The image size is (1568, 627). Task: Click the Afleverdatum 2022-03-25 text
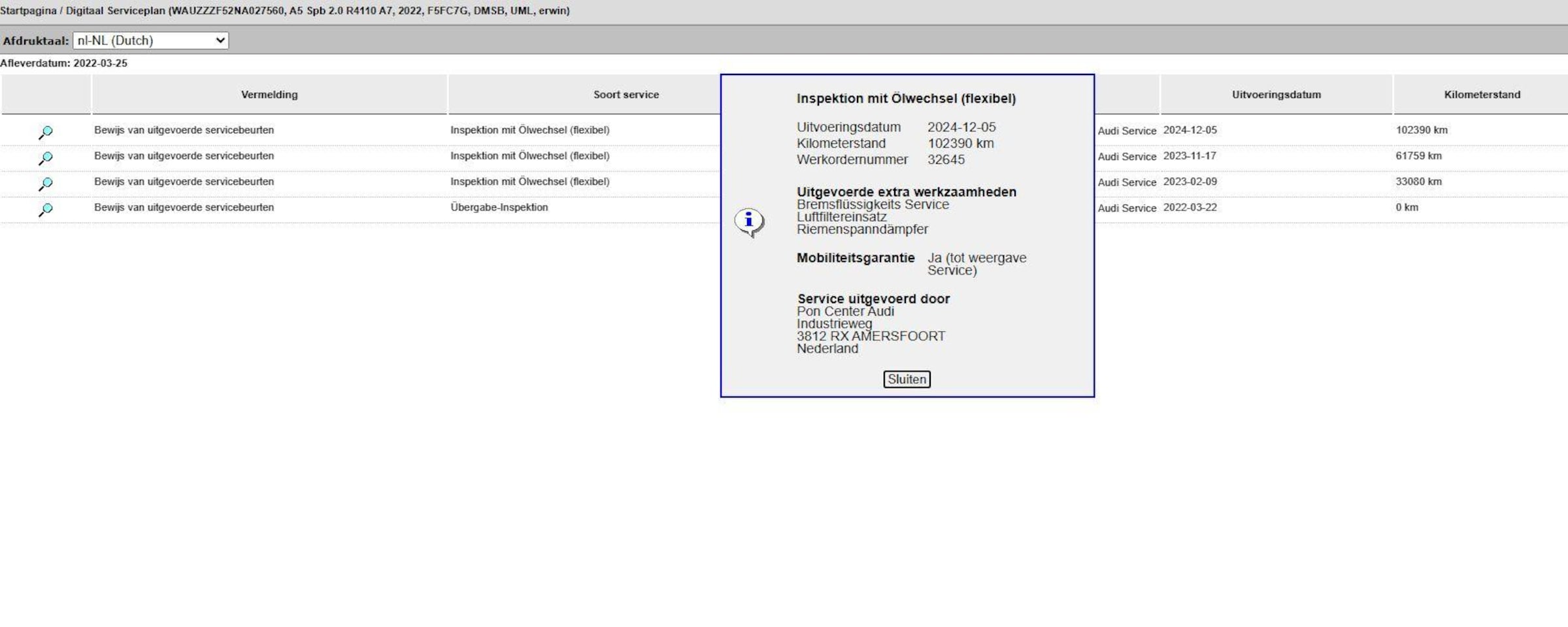pyautogui.click(x=64, y=63)
